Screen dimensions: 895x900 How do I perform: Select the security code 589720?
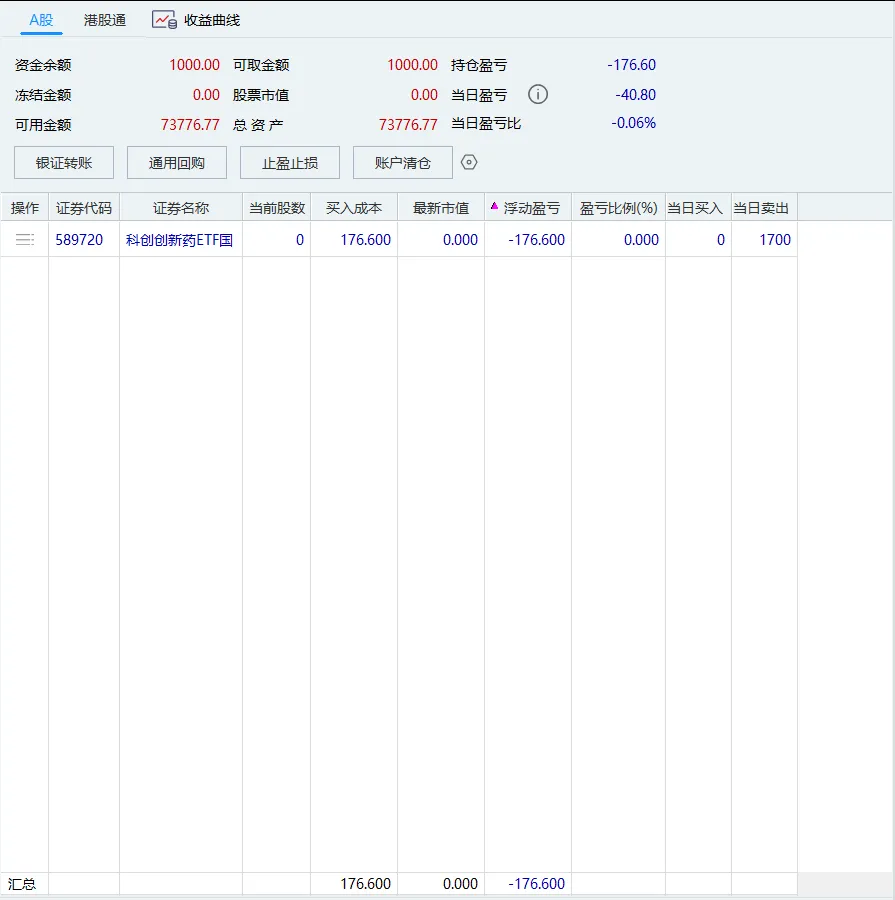click(x=79, y=240)
